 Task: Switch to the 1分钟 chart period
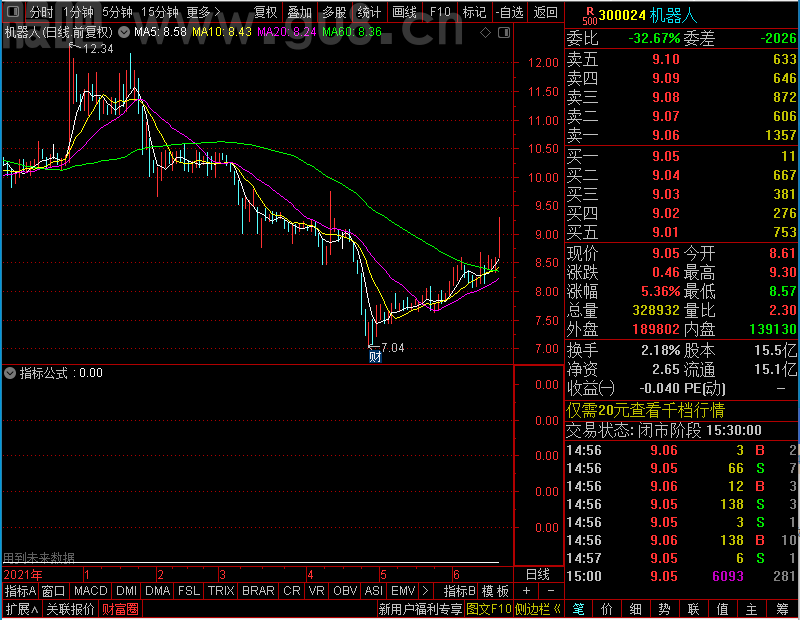(78, 12)
